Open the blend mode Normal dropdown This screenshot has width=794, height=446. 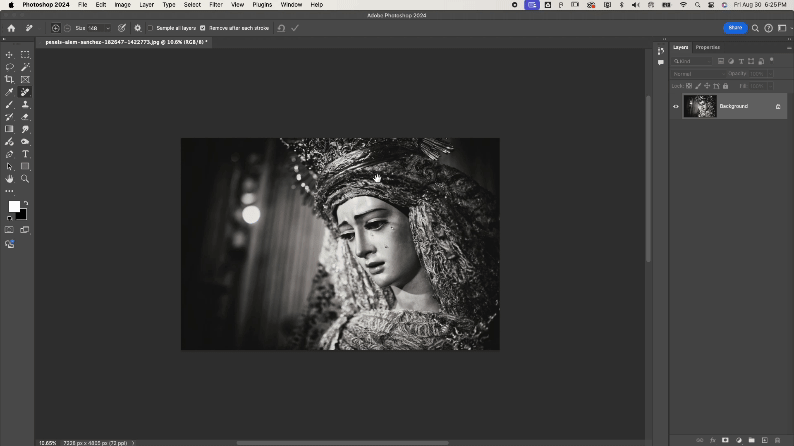pyautogui.click(x=696, y=74)
